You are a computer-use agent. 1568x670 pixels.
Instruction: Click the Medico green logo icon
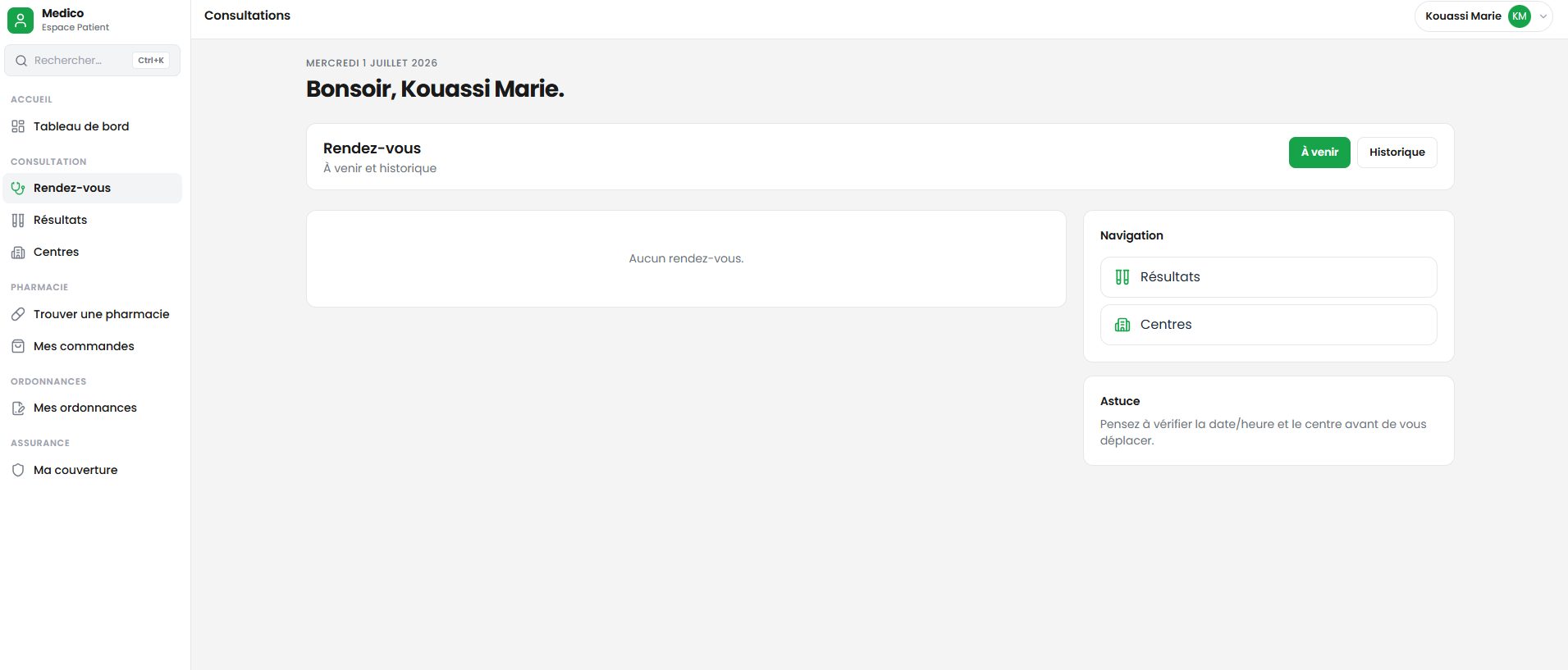(x=21, y=21)
